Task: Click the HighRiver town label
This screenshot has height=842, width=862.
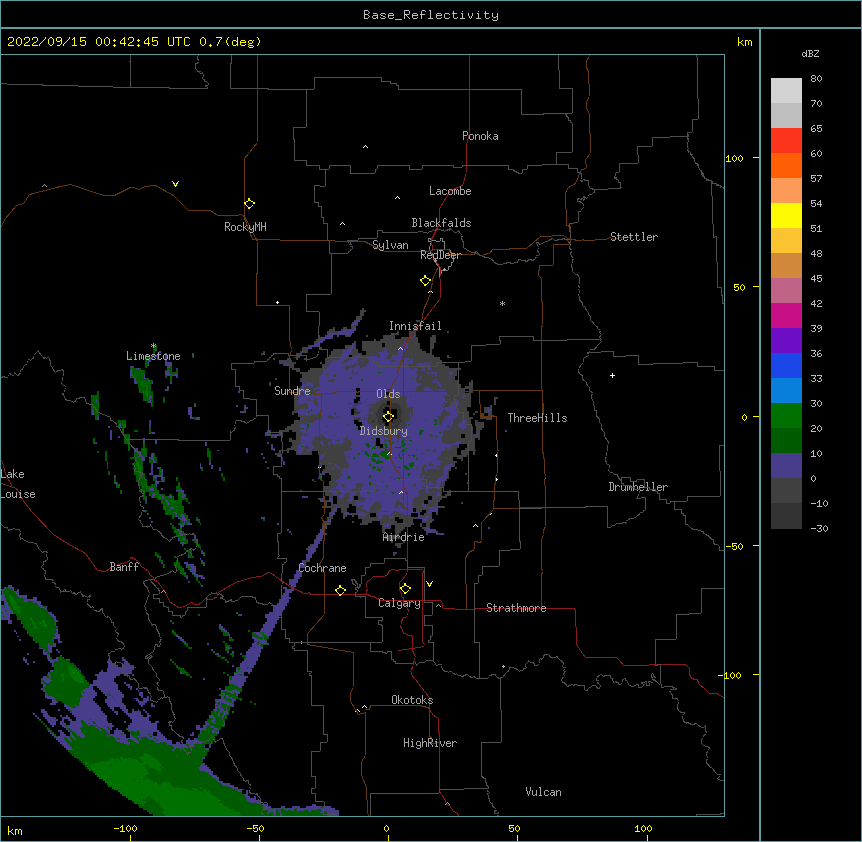Action: [x=430, y=743]
